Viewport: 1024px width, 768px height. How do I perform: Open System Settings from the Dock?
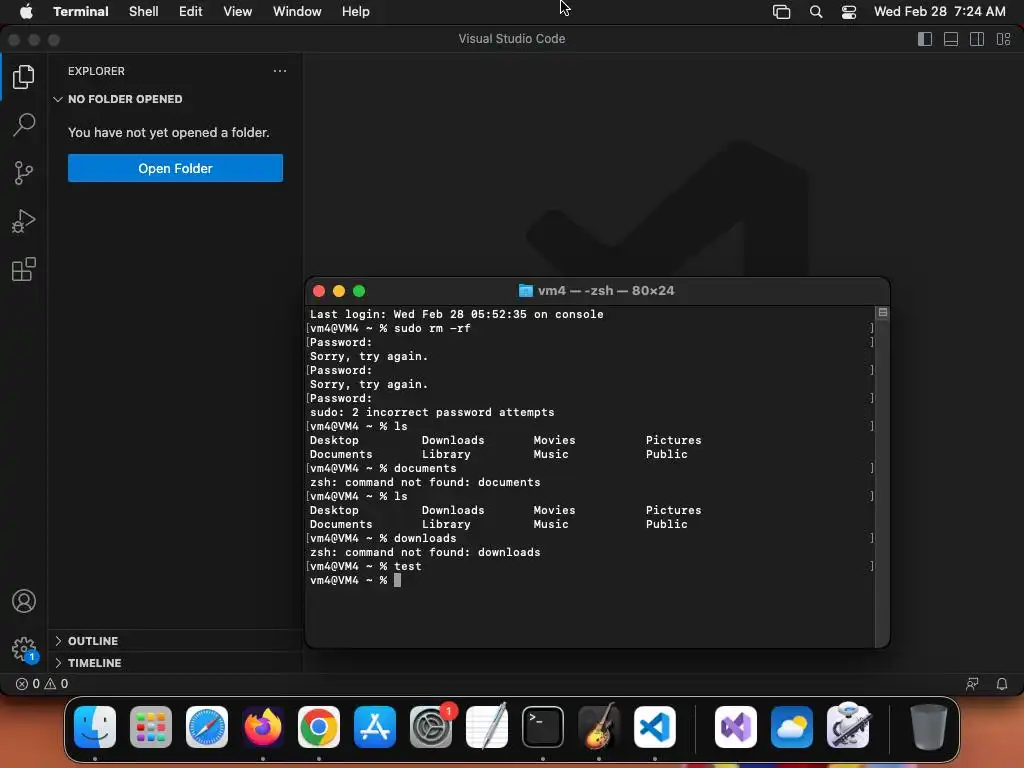click(x=431, y=727)
